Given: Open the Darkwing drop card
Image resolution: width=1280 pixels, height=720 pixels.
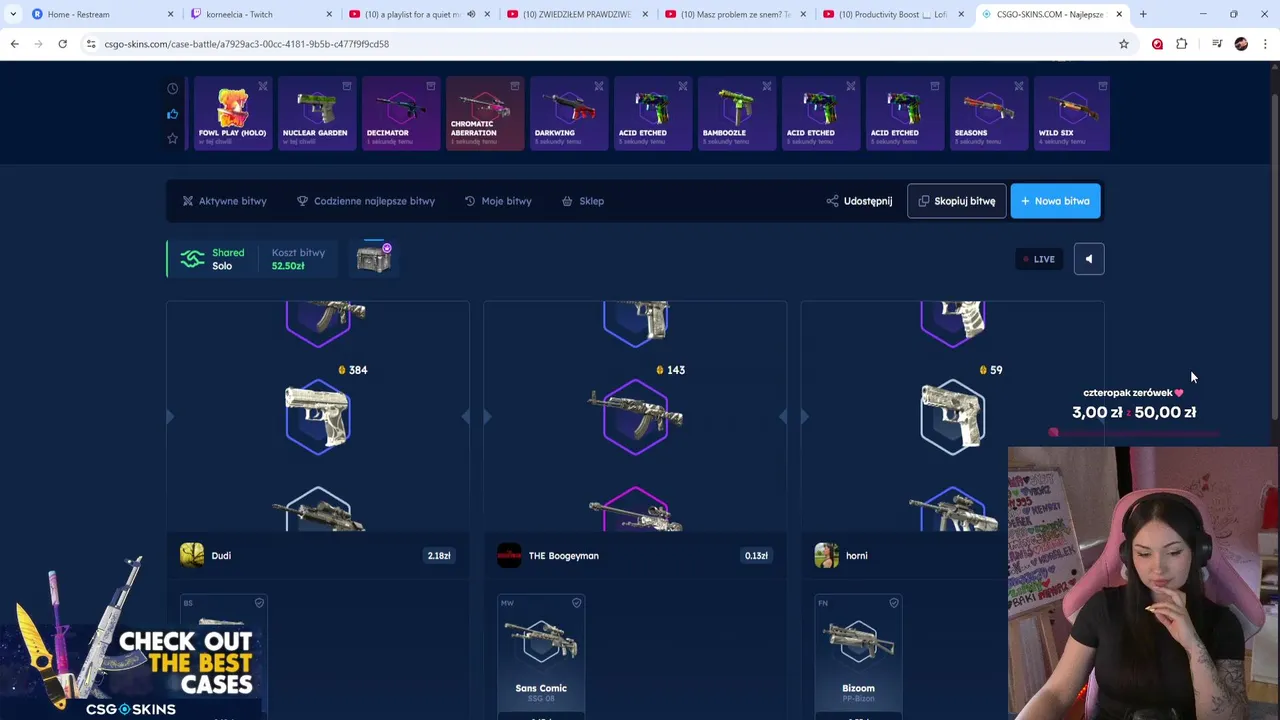Looking at the screenshot, I should click(x=568, y=114).
